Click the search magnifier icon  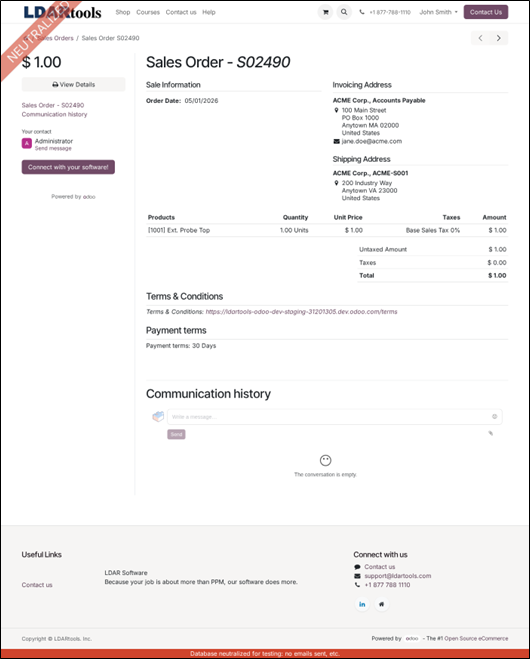[344, 12]
